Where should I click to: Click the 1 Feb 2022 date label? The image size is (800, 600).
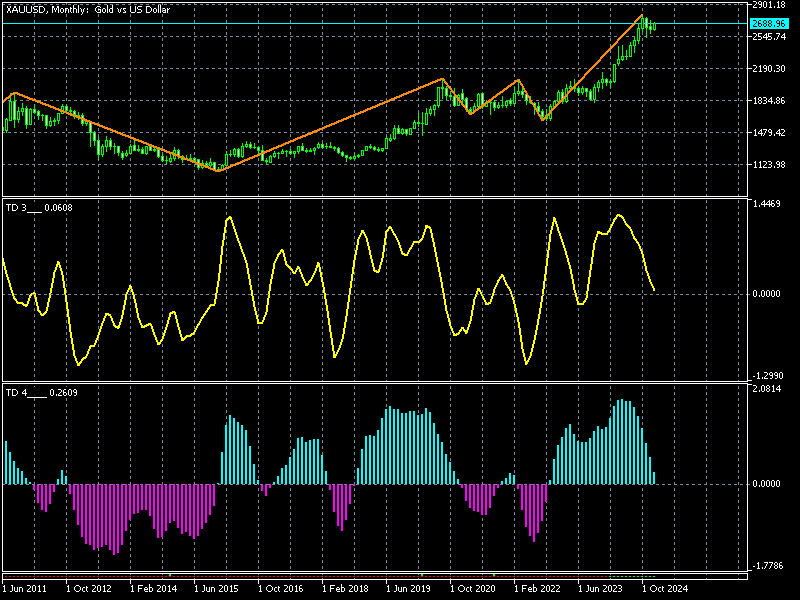click(x=537, y=588)
